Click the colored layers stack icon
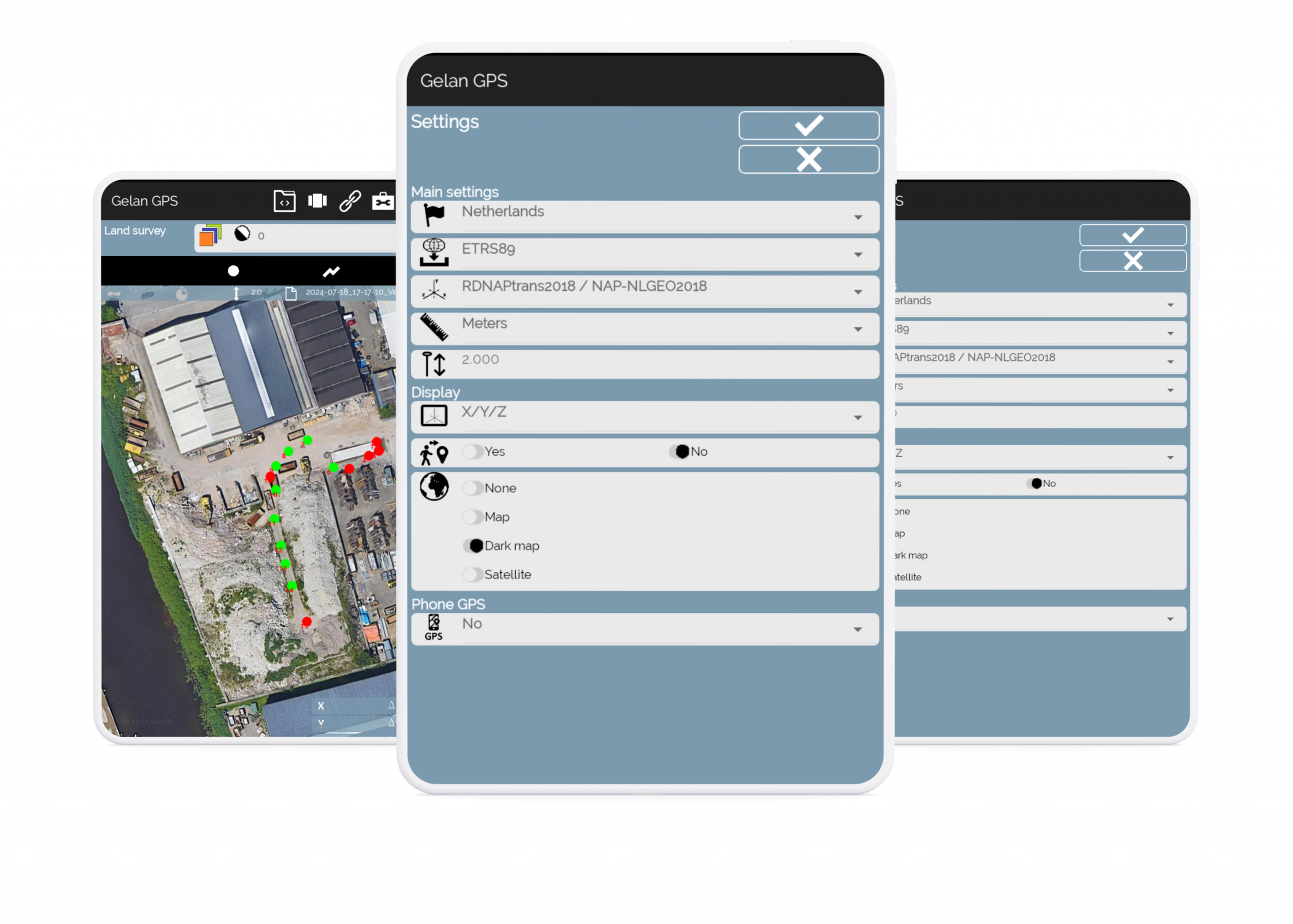Image resolution: width=1293 pixels, height=924 pixels. click(x=209, y=235)
